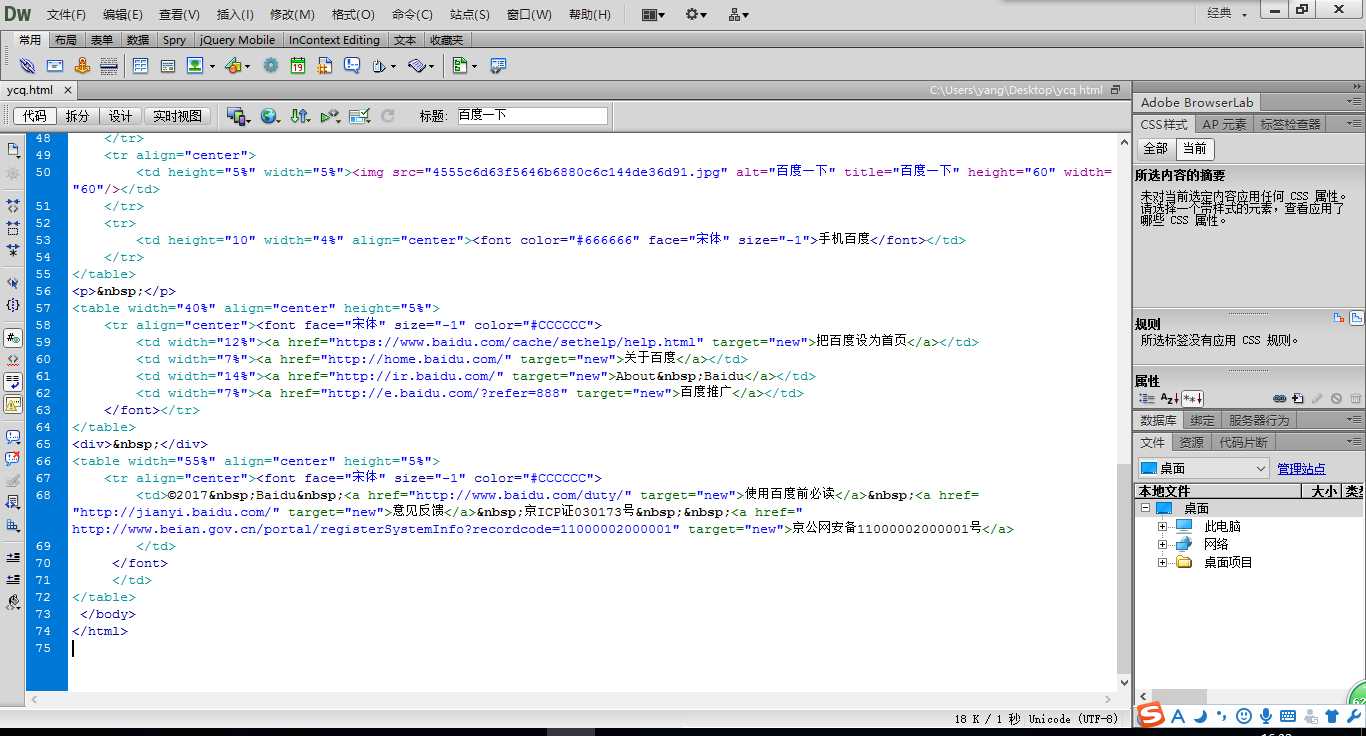Screen dimensions: 1366x736
Task: Collapse full tag icon
Action: point(13,204)
